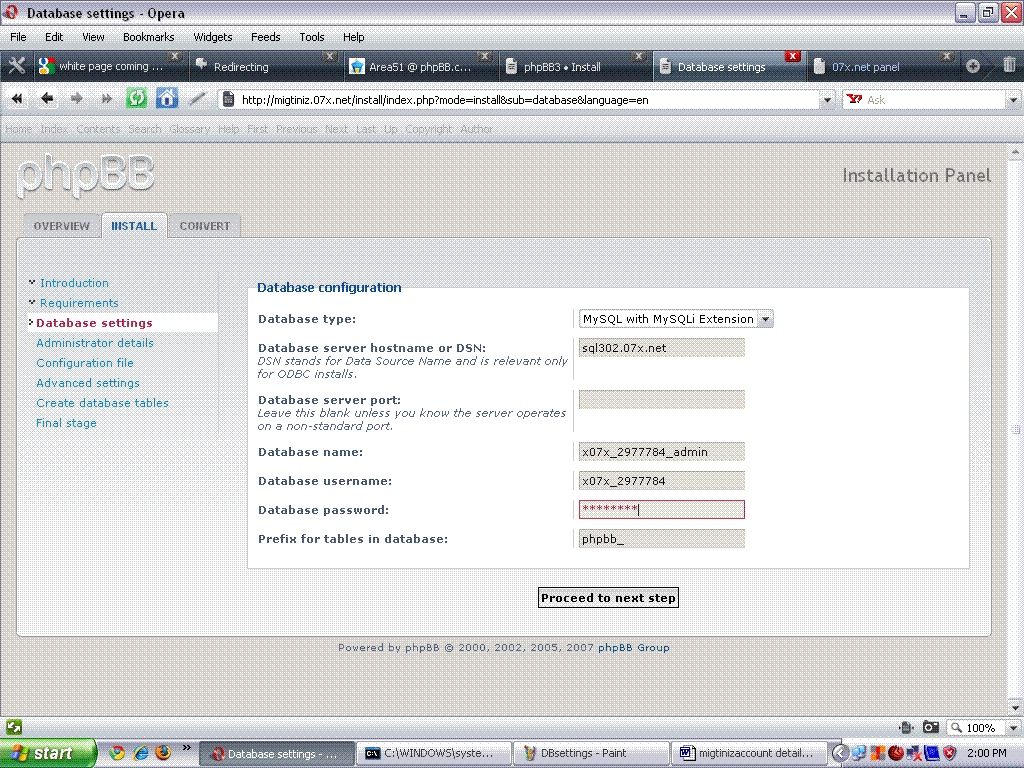Close the Database settings tab

792,56
